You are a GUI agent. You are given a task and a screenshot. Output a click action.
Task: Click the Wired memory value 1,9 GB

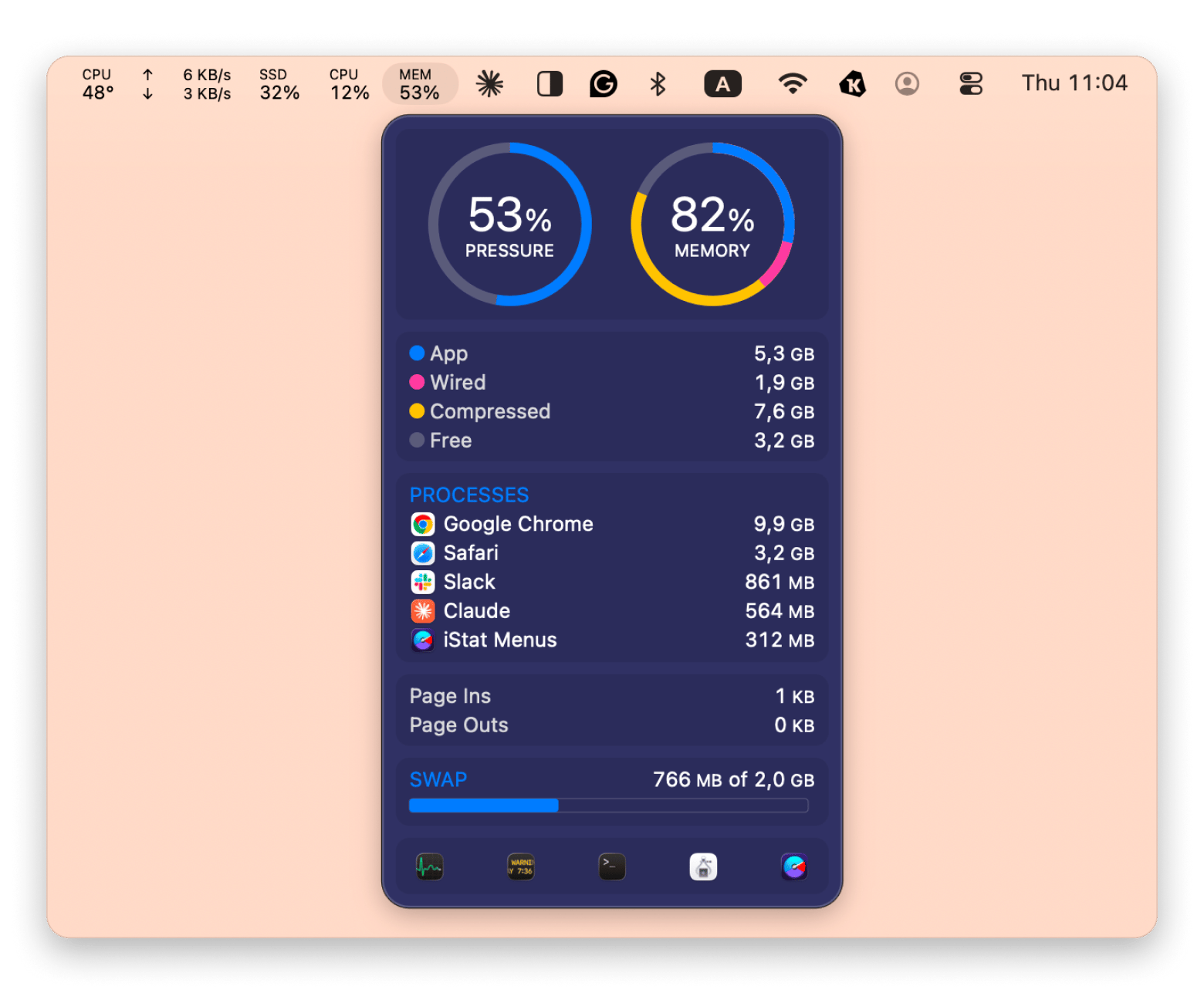[x=784, y=383]
